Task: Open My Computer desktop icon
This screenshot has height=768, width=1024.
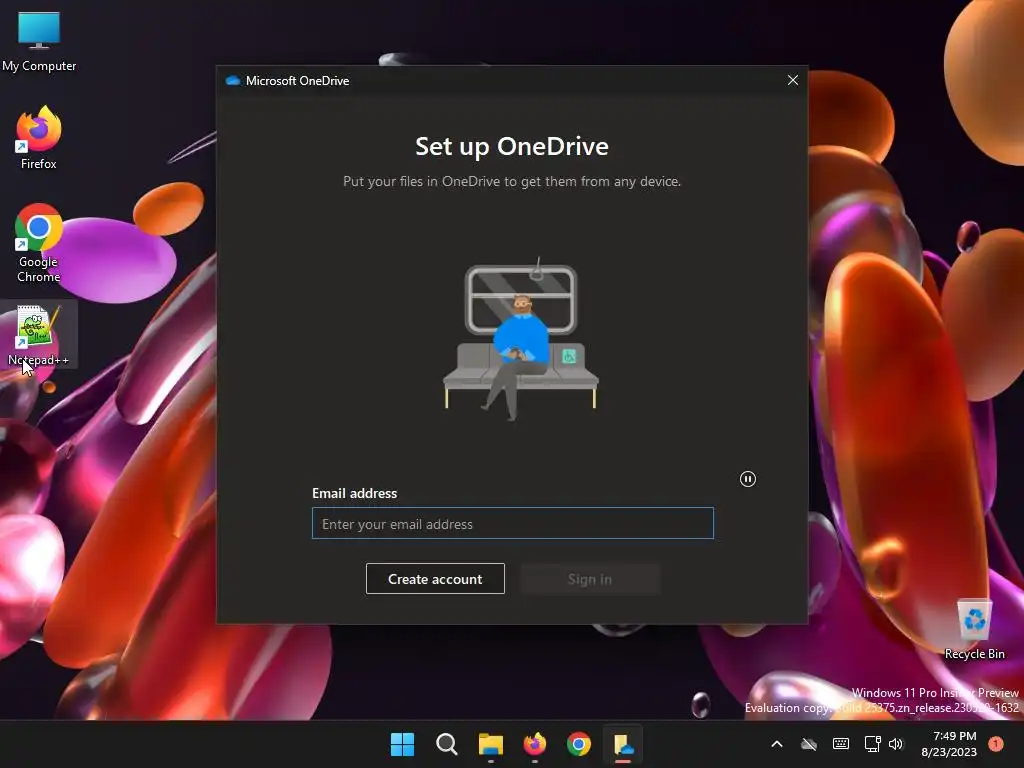Action: (39, 41)
